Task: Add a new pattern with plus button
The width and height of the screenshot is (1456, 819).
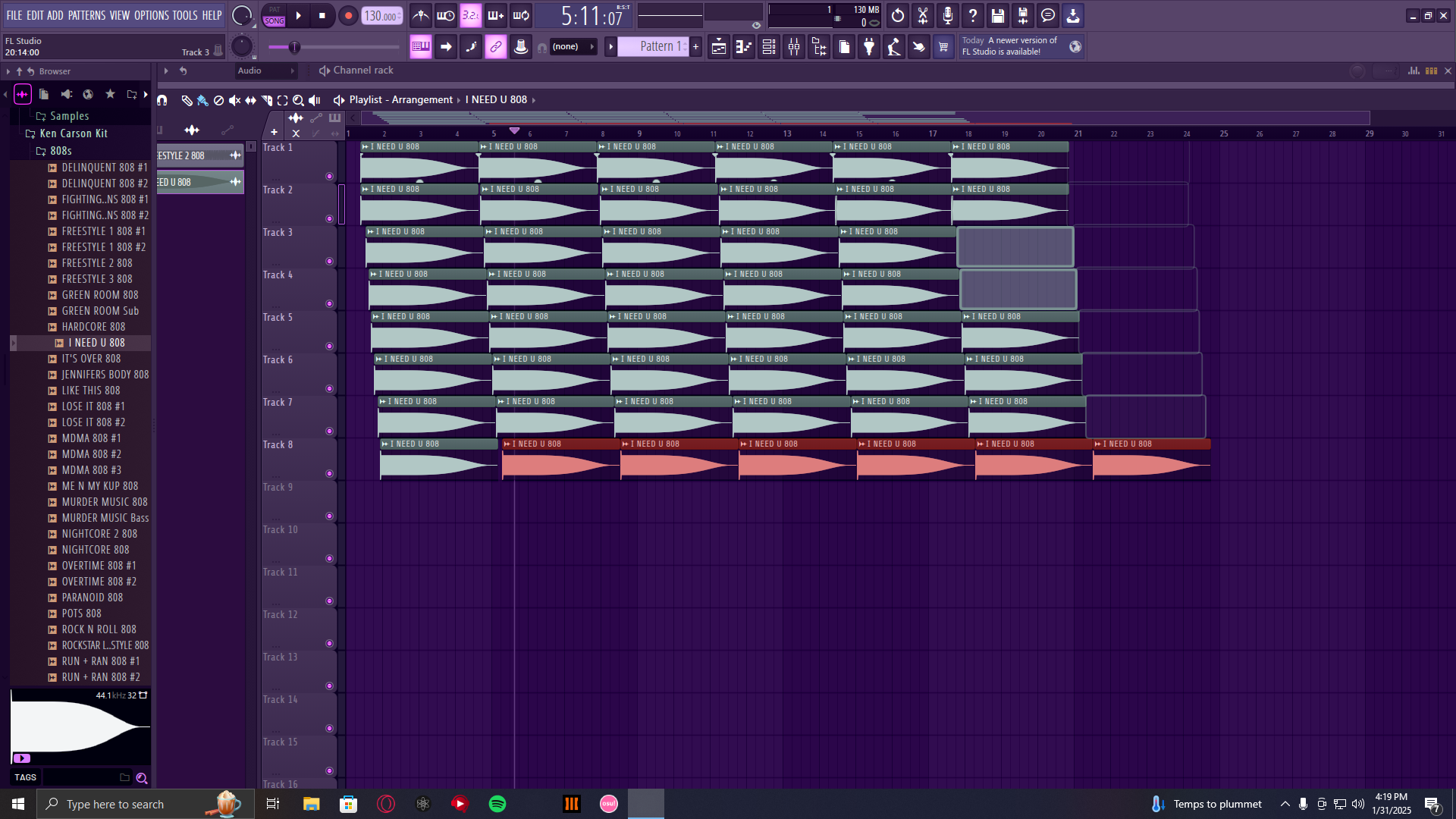Action: [696, 47]
